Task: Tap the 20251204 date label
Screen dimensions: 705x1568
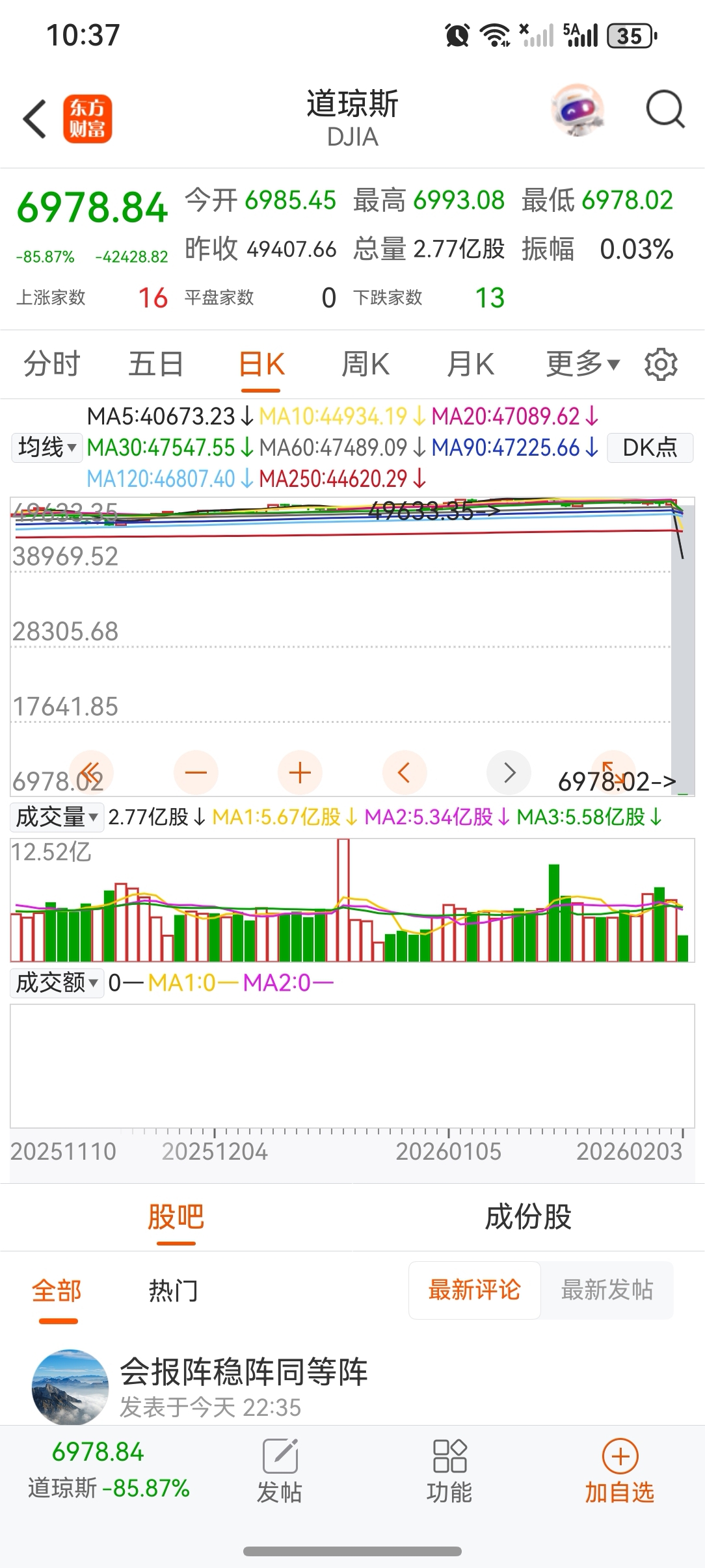Action: tap(215, 1151)
